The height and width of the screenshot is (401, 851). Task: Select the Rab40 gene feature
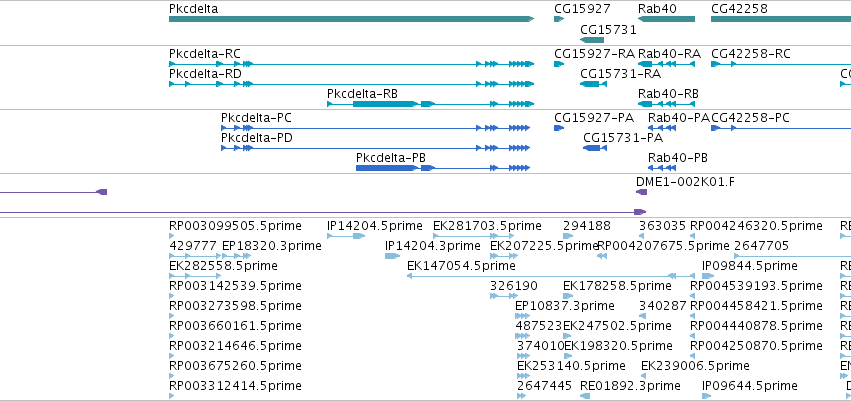(x=666, y=19)
